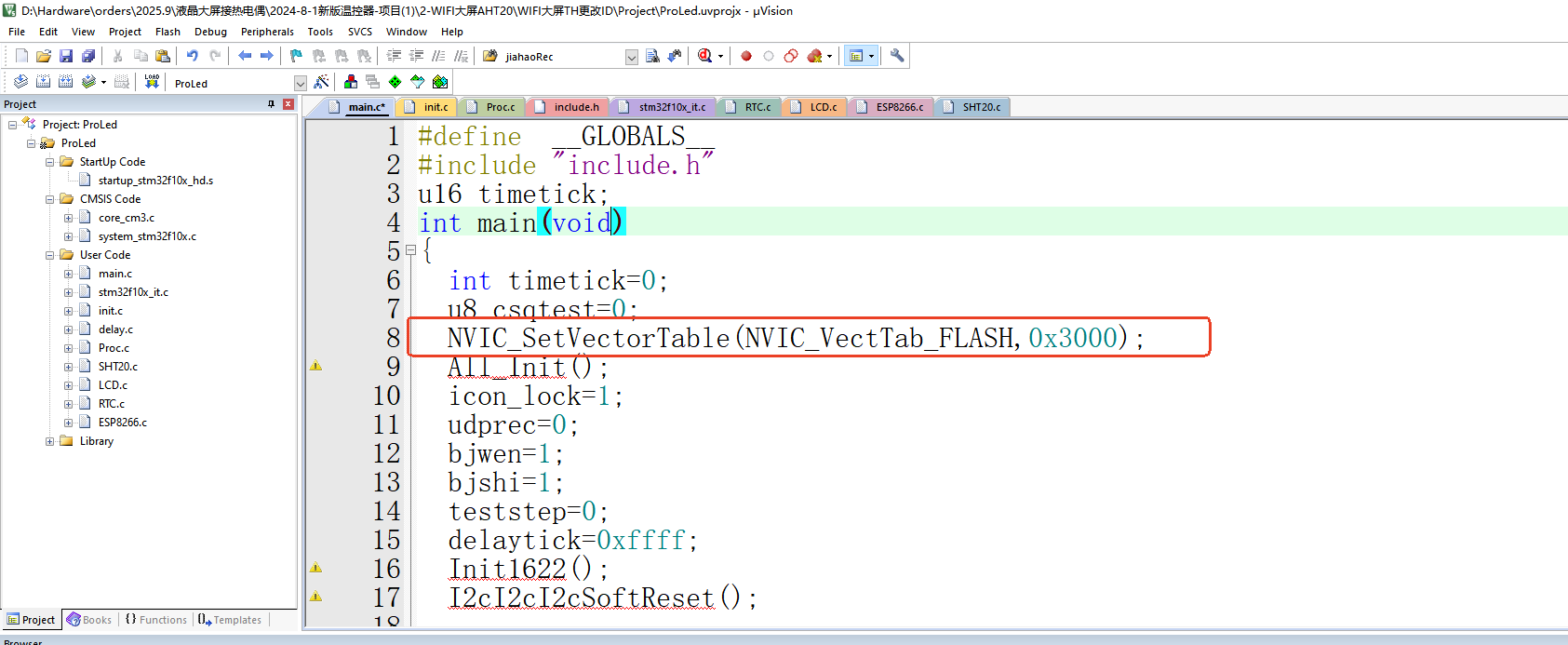Screen dimensions: 1568x645
Task: Save the current file with disk icon
Action: pos(66,56)
